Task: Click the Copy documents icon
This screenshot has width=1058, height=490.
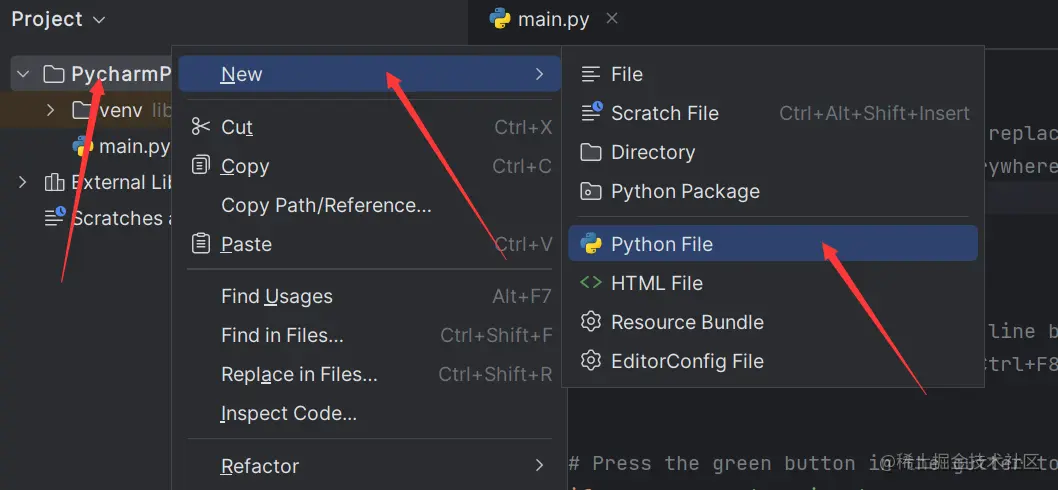Action: (201, 165)
